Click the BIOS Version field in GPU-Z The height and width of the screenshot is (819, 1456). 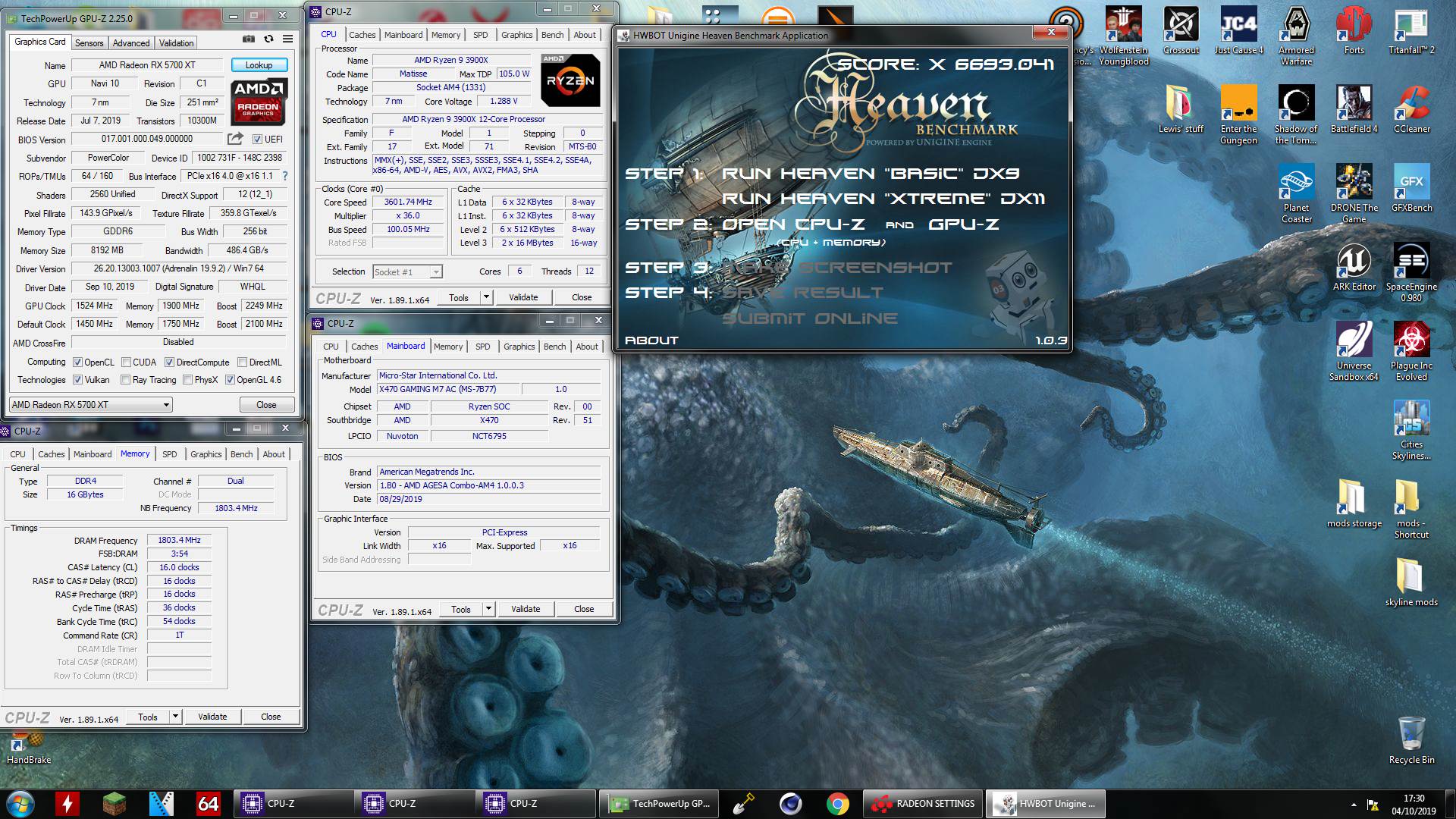point(147,139)
